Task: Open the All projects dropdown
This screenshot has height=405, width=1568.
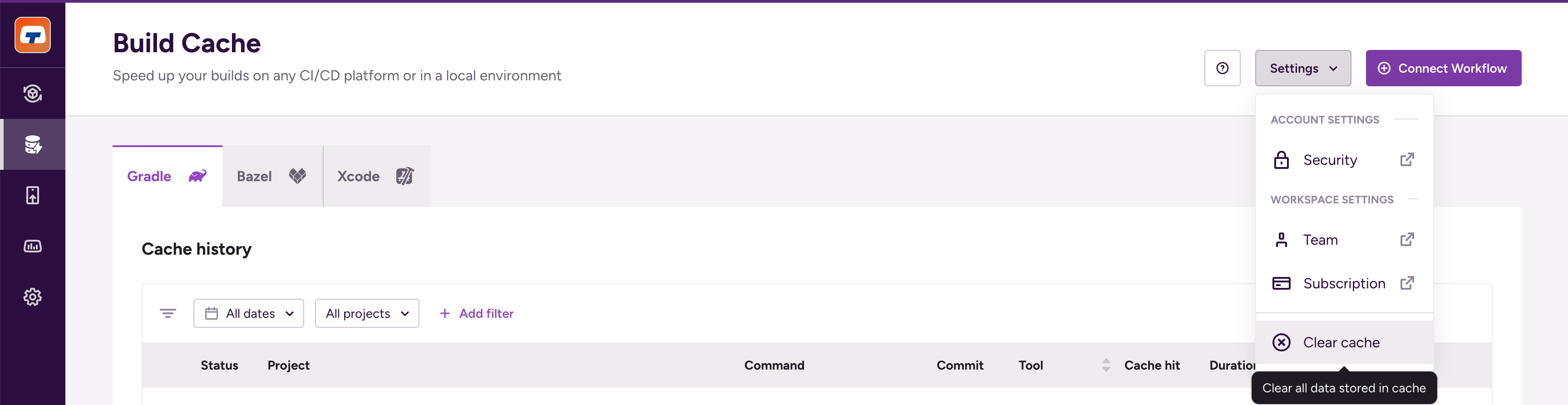Action: (x=366, y=314)
